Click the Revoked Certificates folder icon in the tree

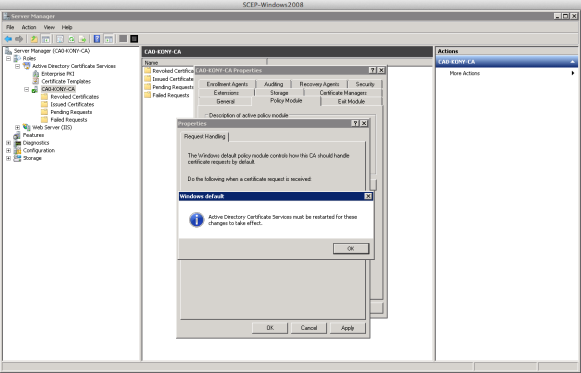(x=44, y=97)
